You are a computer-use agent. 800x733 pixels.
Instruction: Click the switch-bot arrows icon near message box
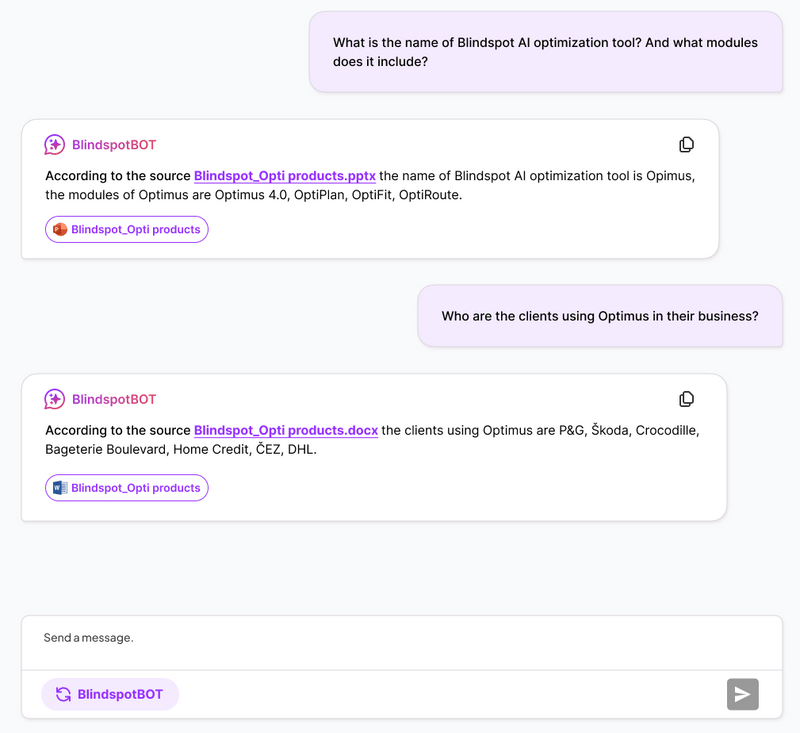[63, 694]
